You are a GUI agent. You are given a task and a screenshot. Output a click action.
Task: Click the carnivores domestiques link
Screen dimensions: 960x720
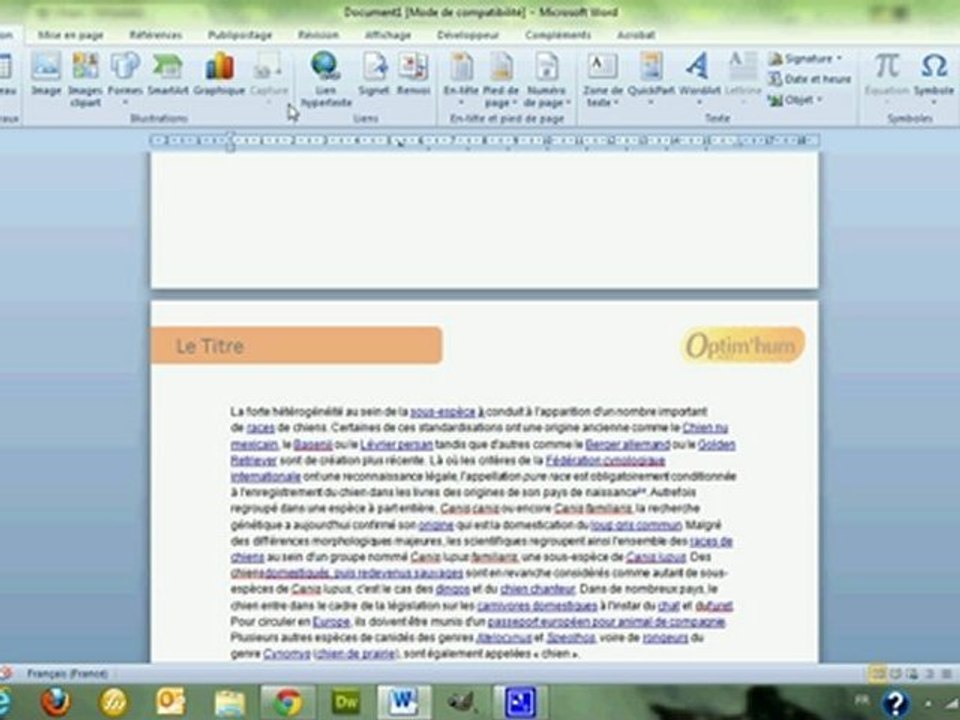click(x=537, y=606)
